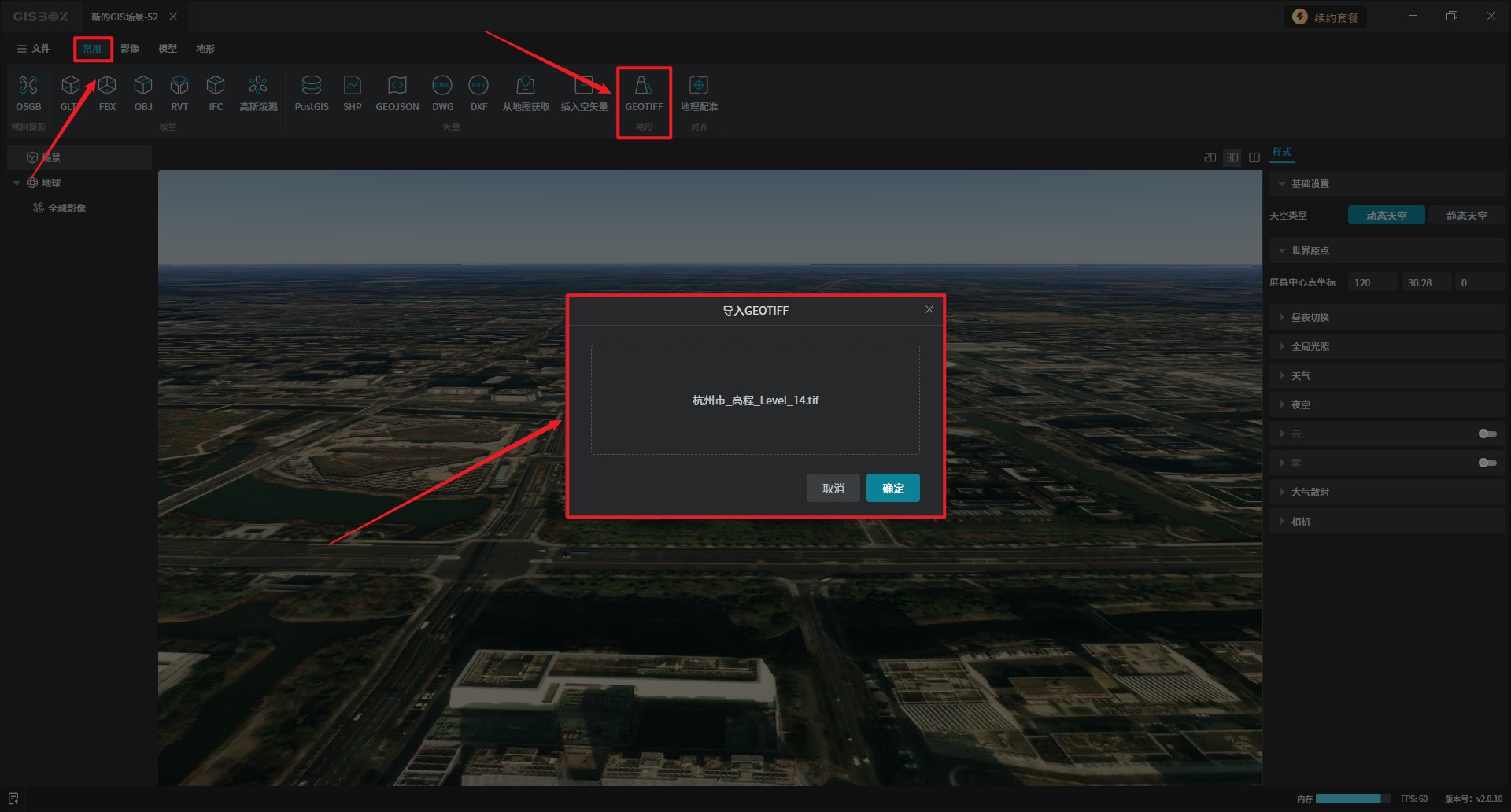This screenshot has height=812, width=1511.
Task: Expand the 昼夜切换 section
Action: tap(1310, 317)
